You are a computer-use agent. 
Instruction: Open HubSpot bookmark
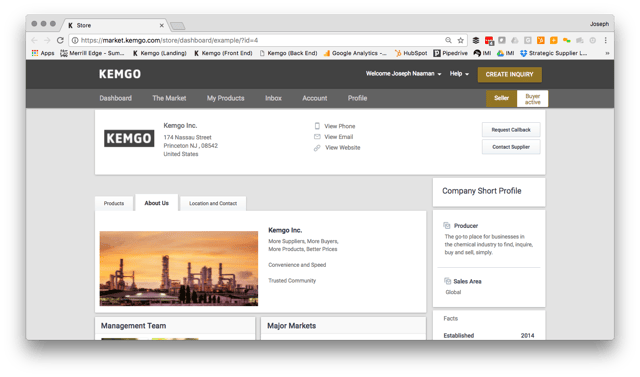point(411,53)
